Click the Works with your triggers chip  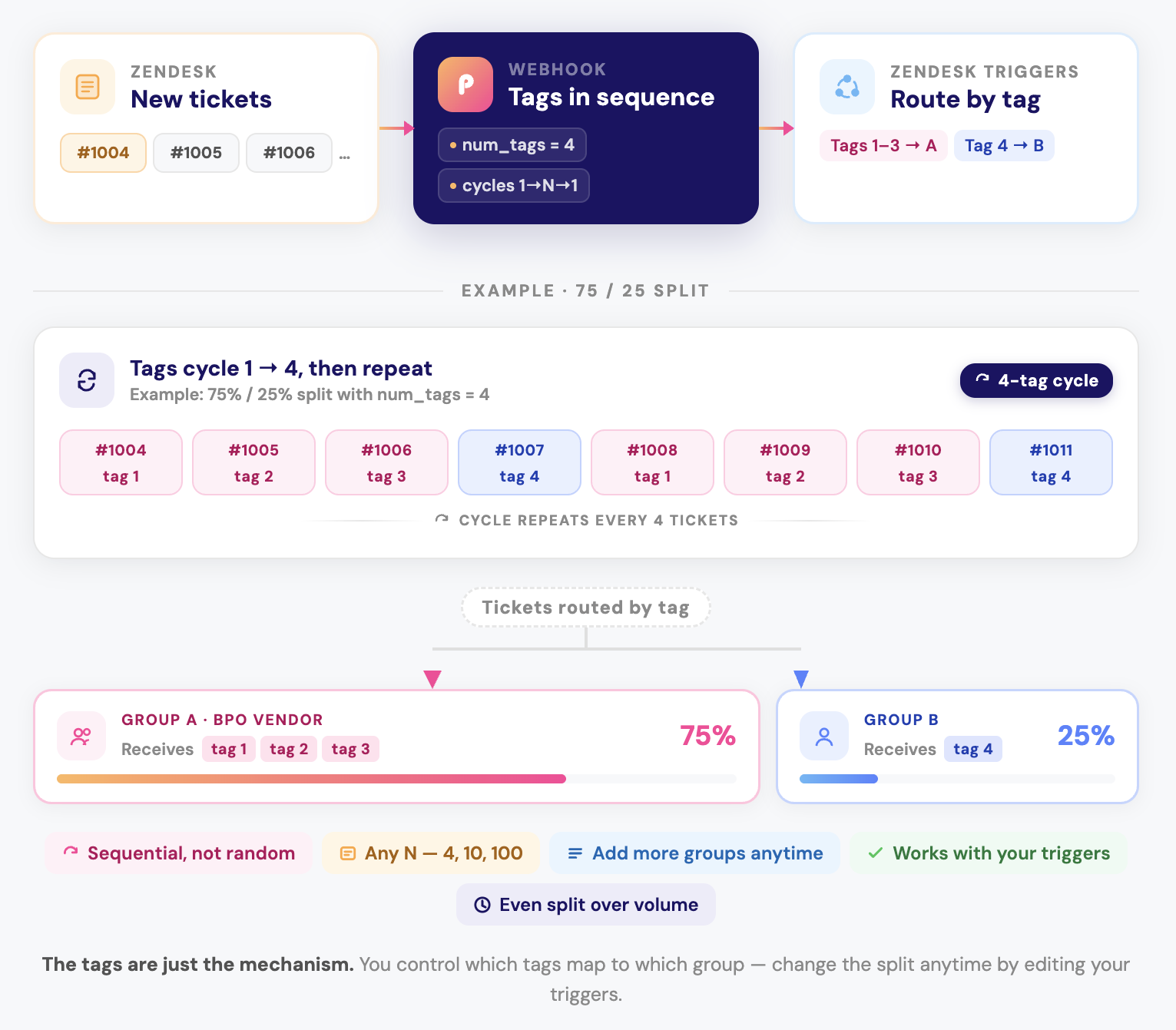click(989, 853)
